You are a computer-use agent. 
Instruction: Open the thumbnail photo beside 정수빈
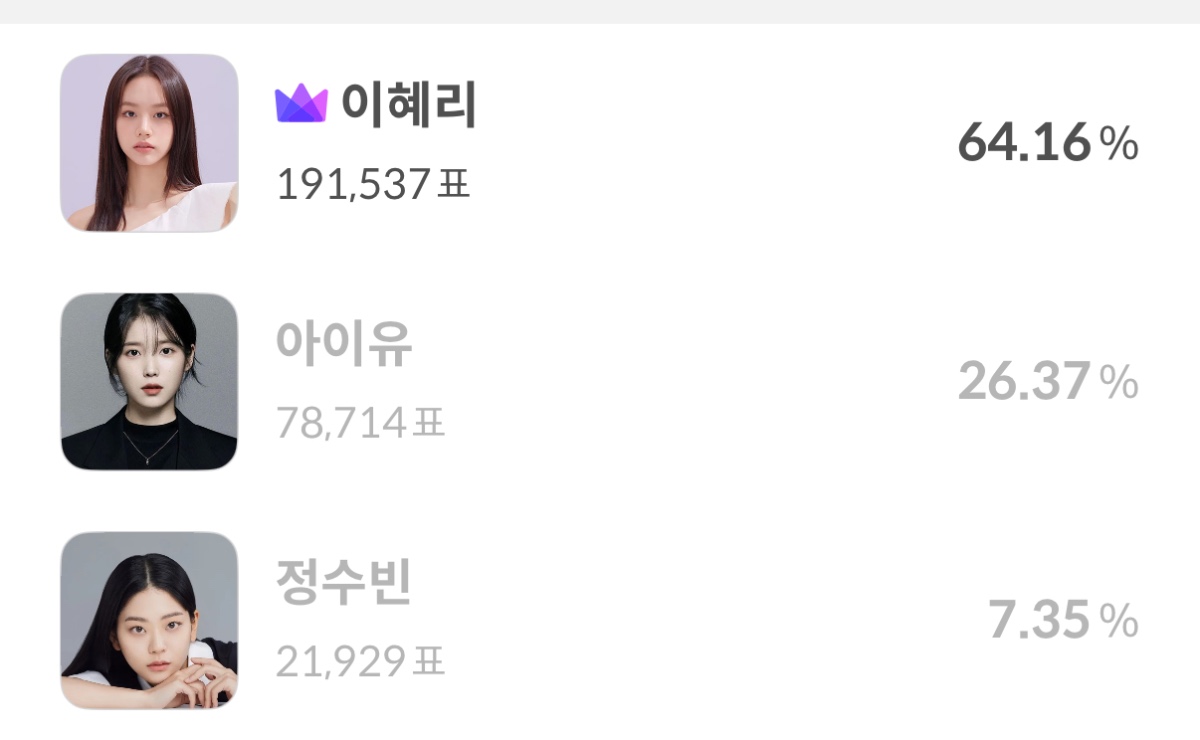(x=149, y=620)
